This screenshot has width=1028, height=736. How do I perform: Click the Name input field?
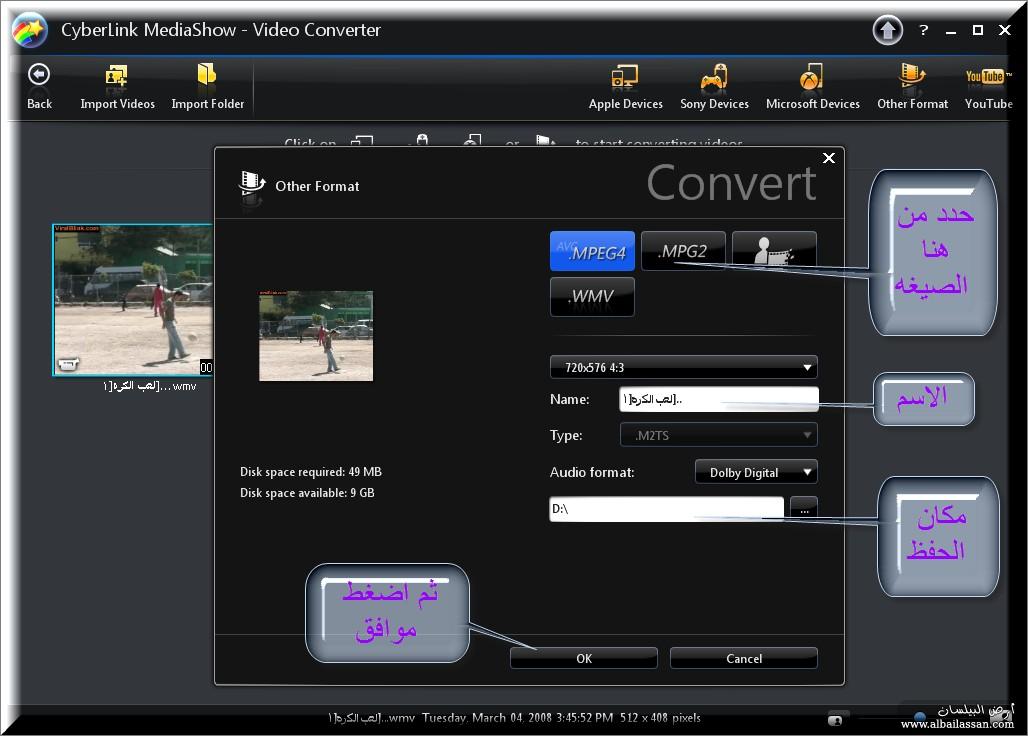[719, 399]
